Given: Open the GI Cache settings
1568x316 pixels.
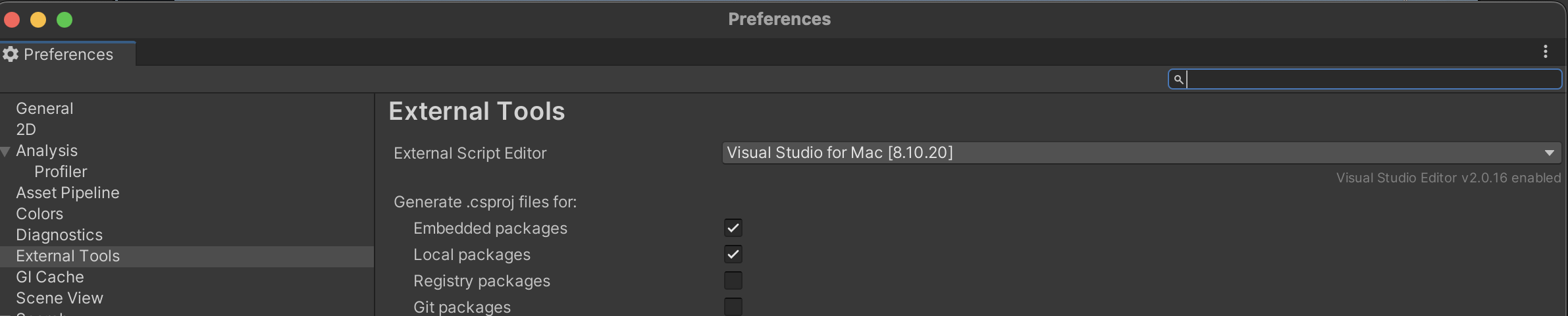Looking at the screenshot, I should [x=50, y=277].
